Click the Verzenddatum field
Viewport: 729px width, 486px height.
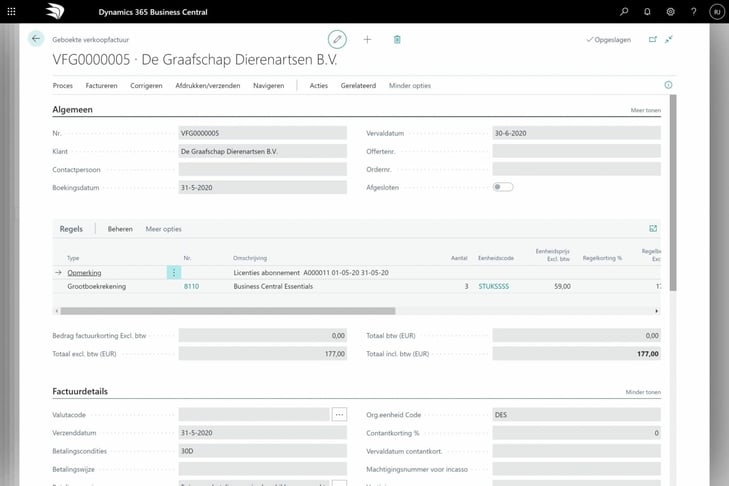pyautogui.click(x=263, y=433)
